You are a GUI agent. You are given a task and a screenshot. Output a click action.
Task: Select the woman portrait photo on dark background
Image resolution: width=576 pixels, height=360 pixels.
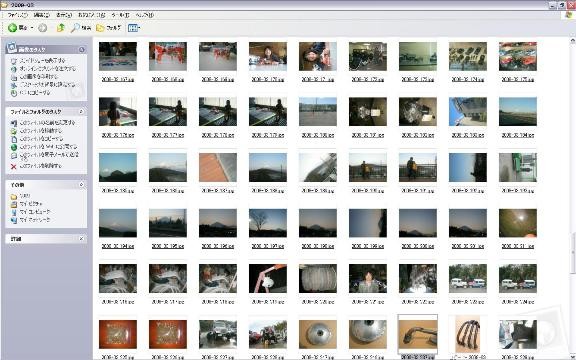pyautogui.click(x=368, y=278)
